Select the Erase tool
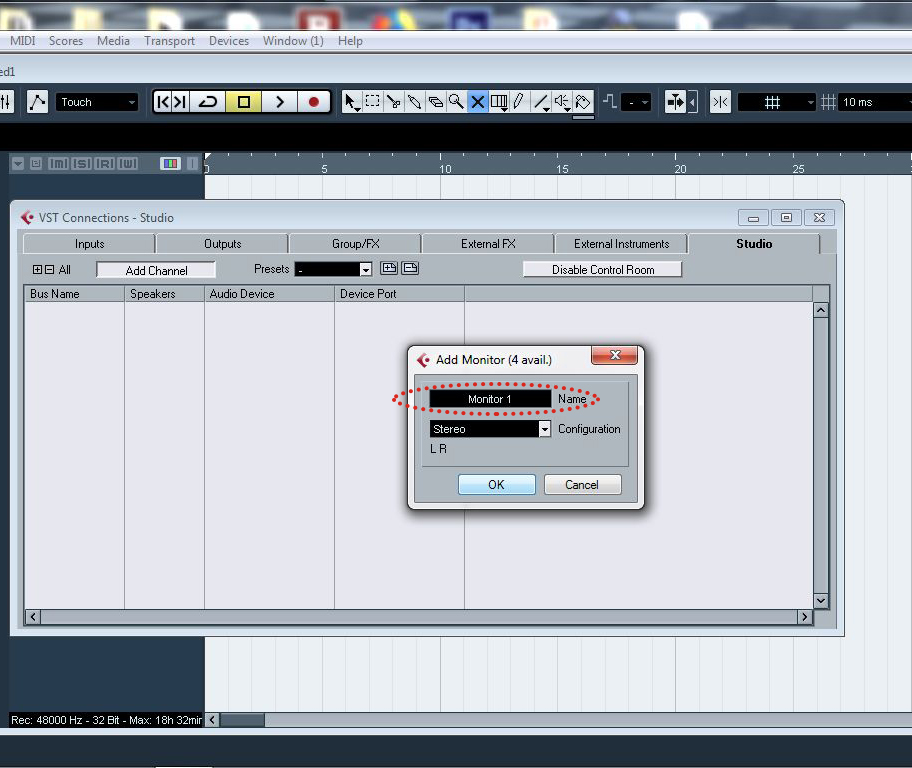 pos(435,102)
